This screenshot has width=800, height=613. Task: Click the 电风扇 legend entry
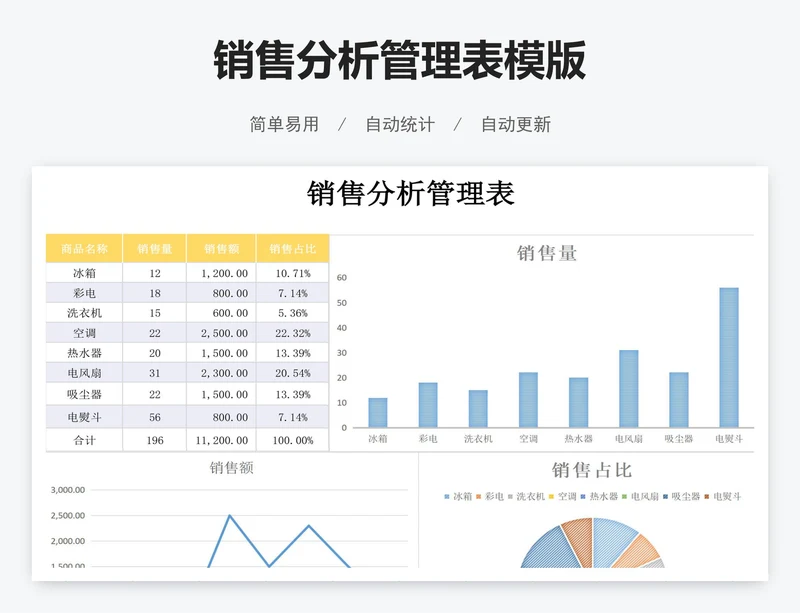640,496
